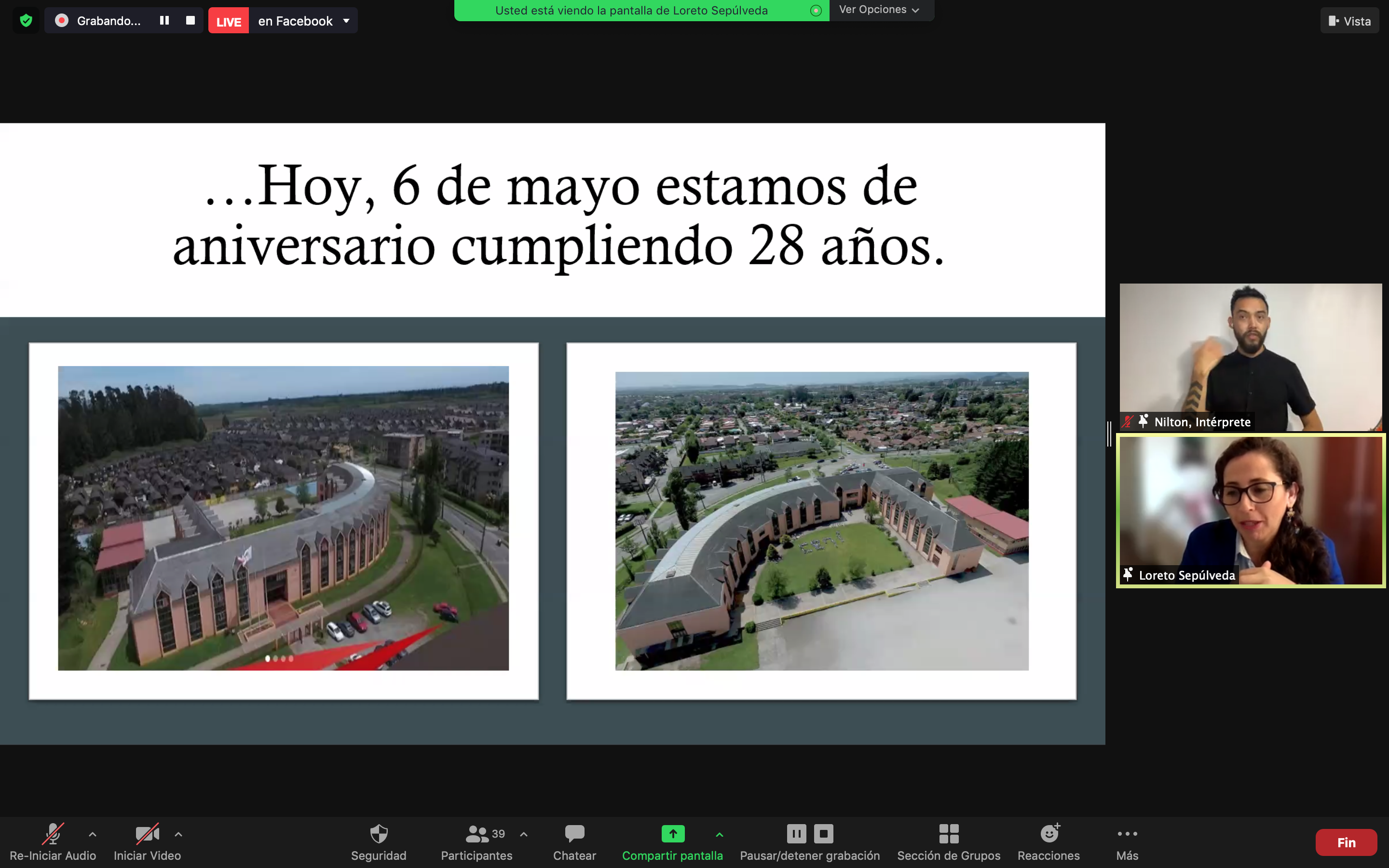This screenshot has width=1389, height=868.
Task: Open the Ver Opciones dropdown
Action: [879, 10]
